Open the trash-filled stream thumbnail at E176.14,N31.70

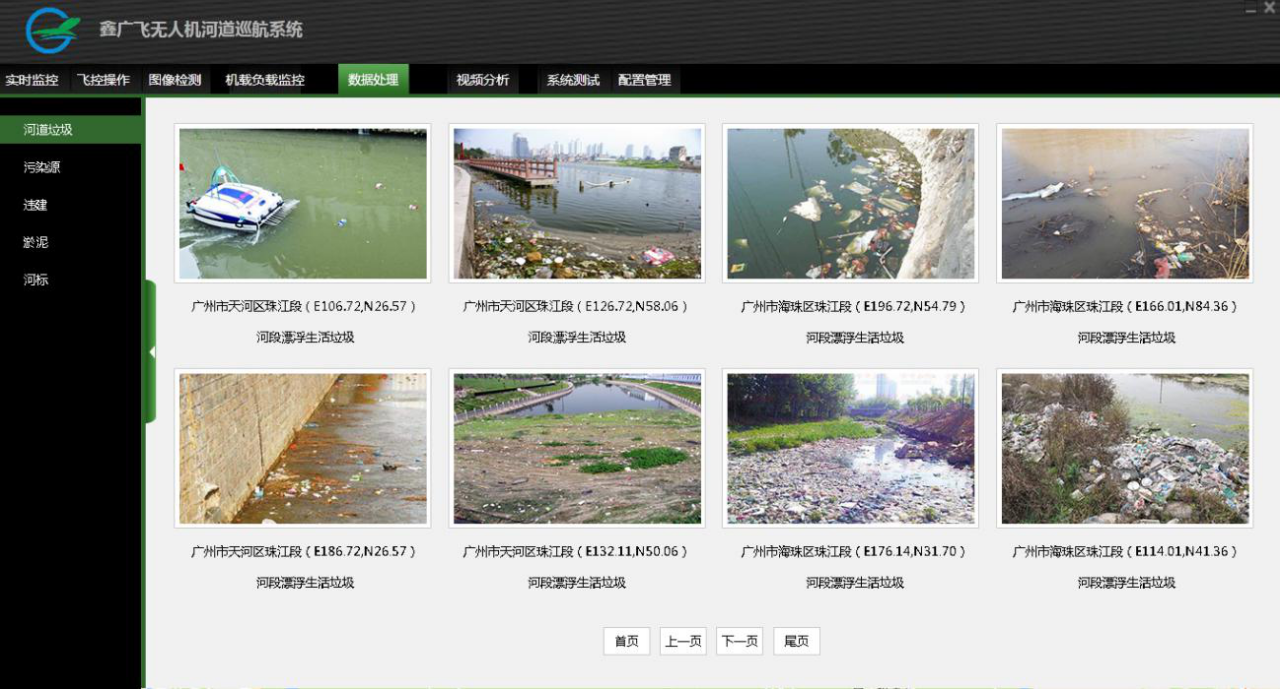point(850,448)
